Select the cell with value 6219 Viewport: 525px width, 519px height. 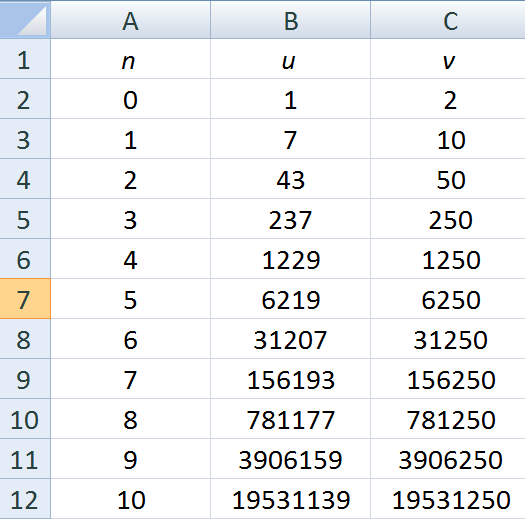coord(291,299)
